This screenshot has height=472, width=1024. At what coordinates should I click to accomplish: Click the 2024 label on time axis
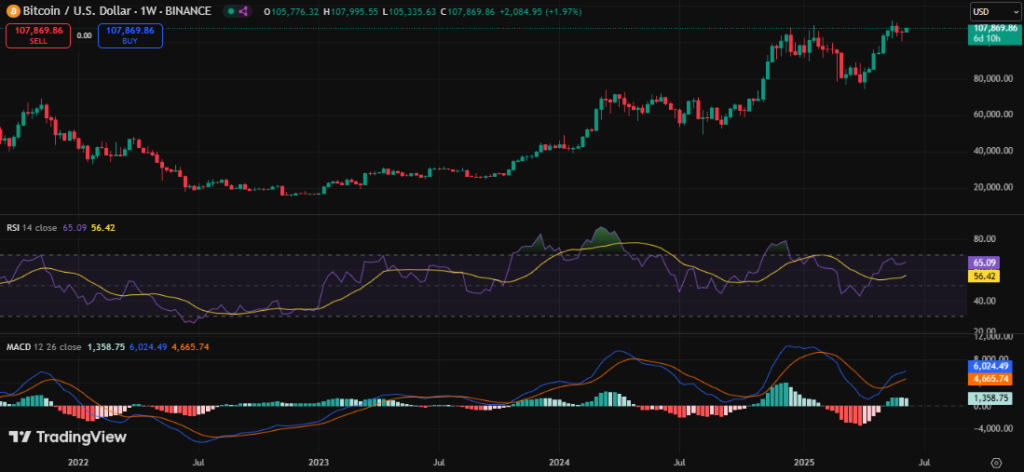[560, 462]
